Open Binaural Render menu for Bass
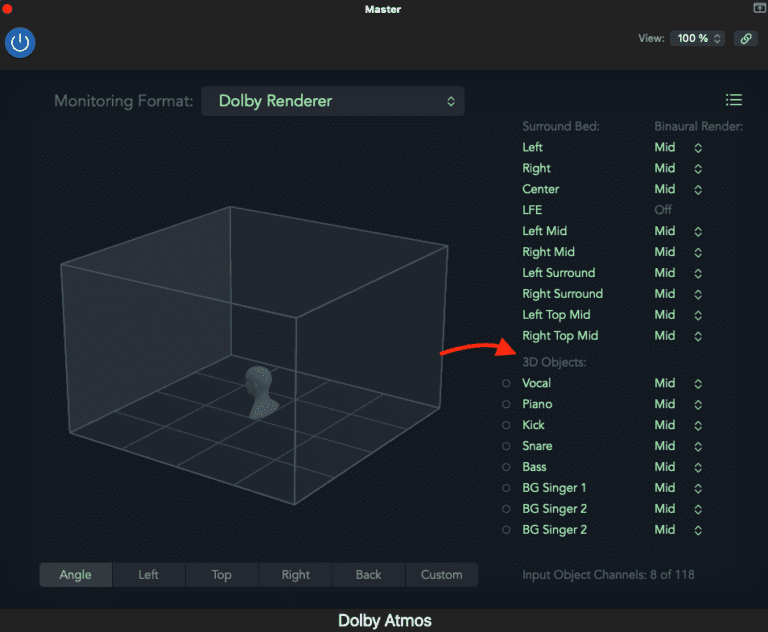Image resolution: width=768 pixels, height=632 pixels. point(678,467)
